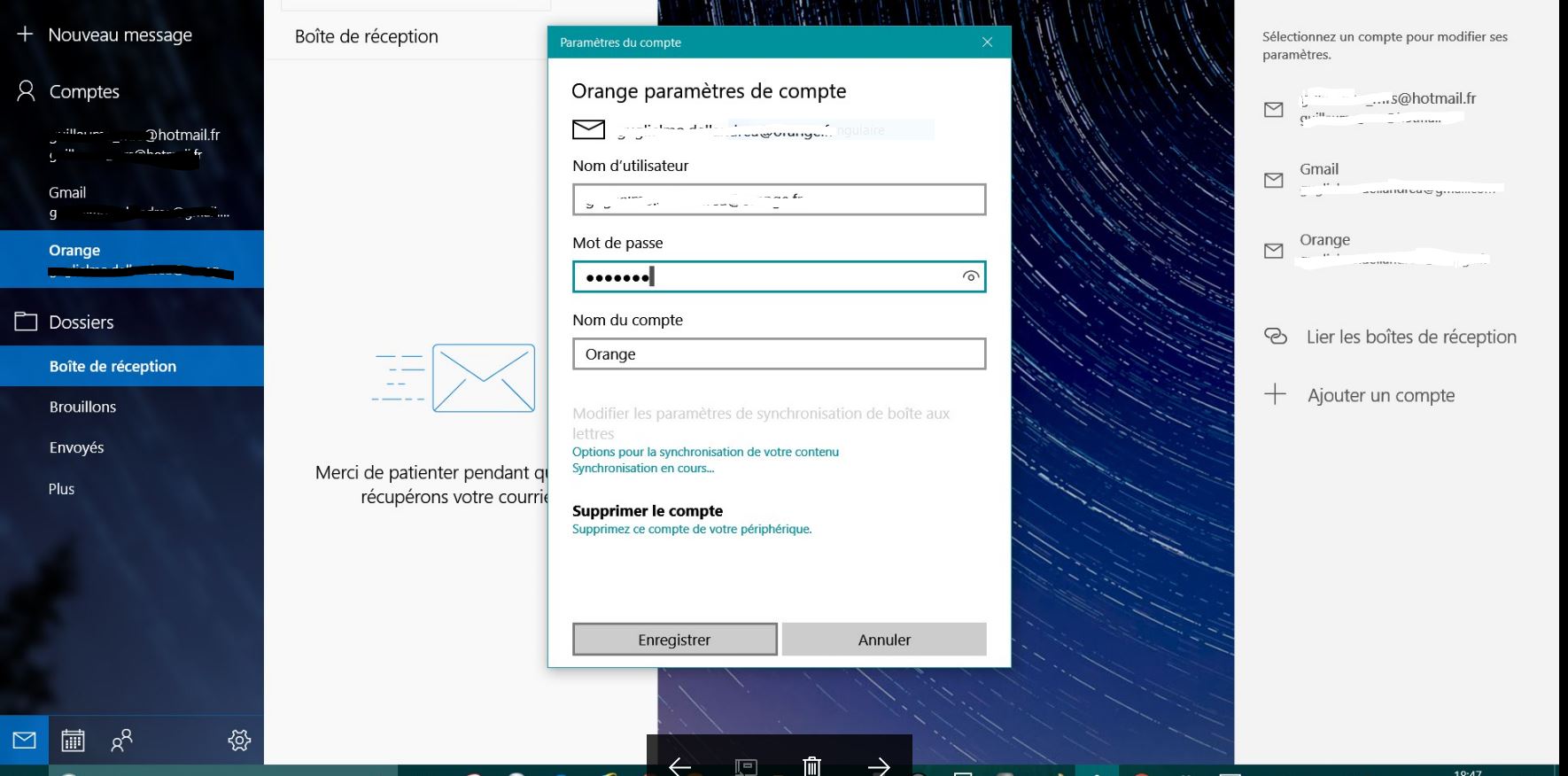The image size is (1568, 776).
Task: Click Comptes label in sidebar
Action: [84, 91]
